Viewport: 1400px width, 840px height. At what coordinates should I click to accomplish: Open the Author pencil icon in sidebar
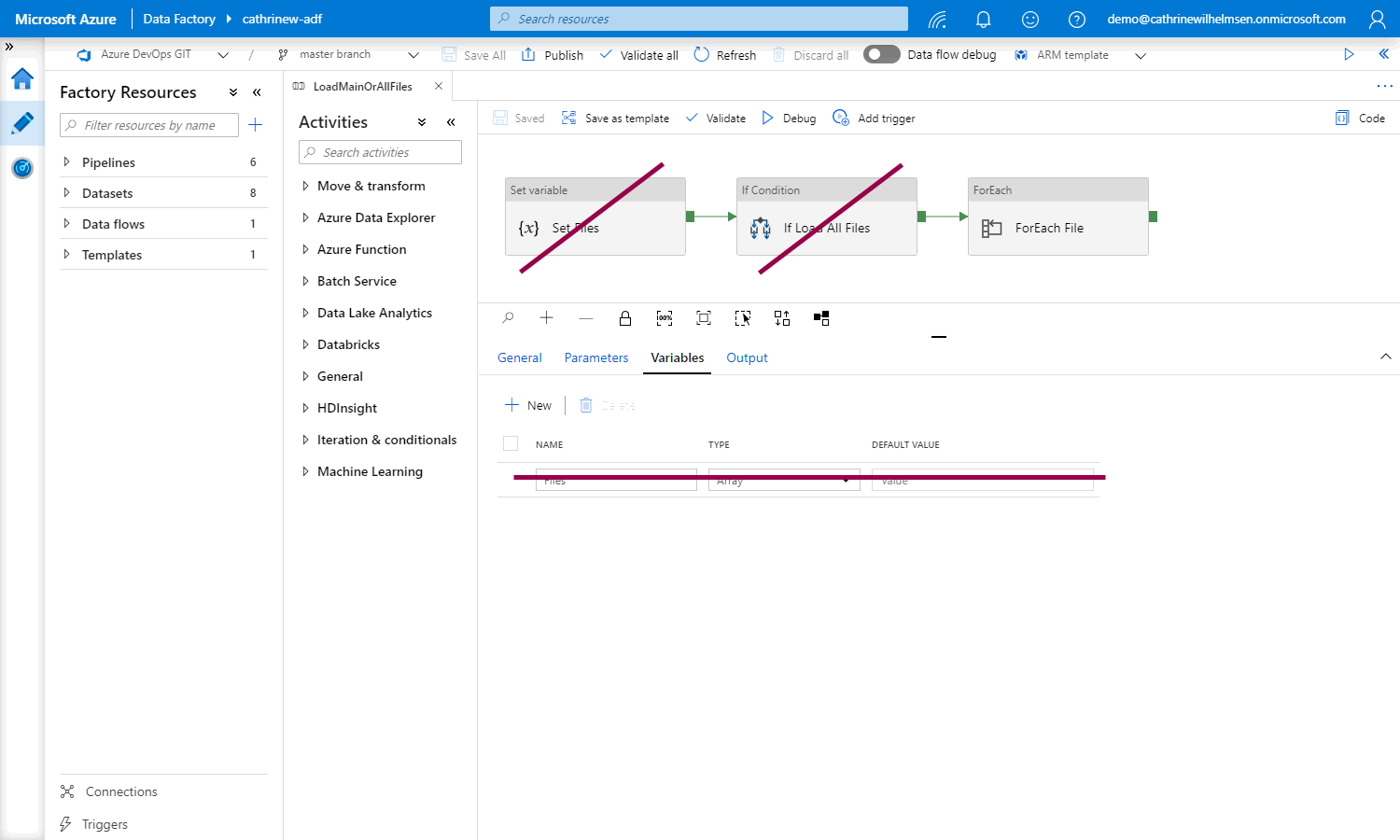click(x=22, y=123)
